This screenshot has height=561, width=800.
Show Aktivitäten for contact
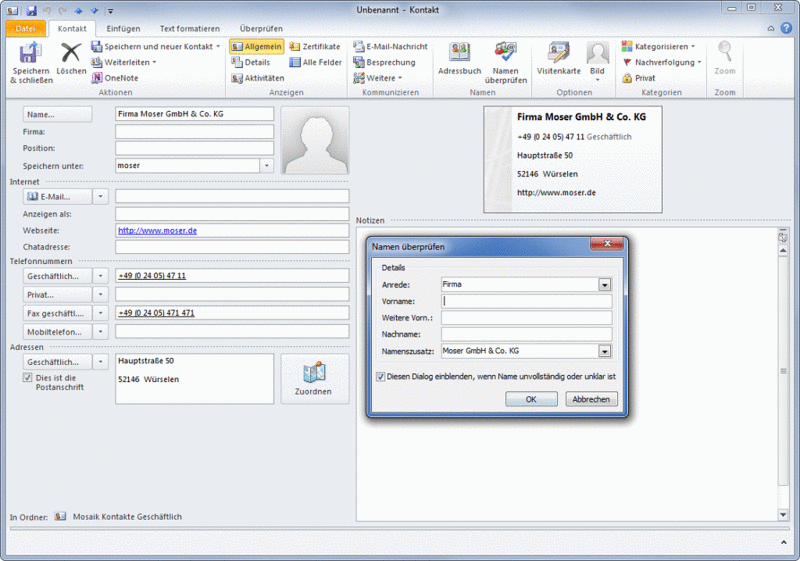pos(258,78)
